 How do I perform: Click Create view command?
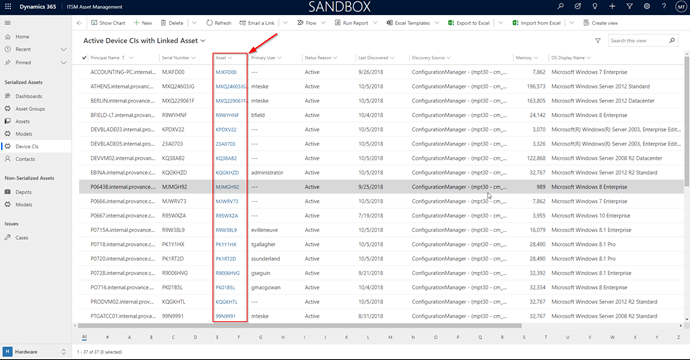click(601, 23)
